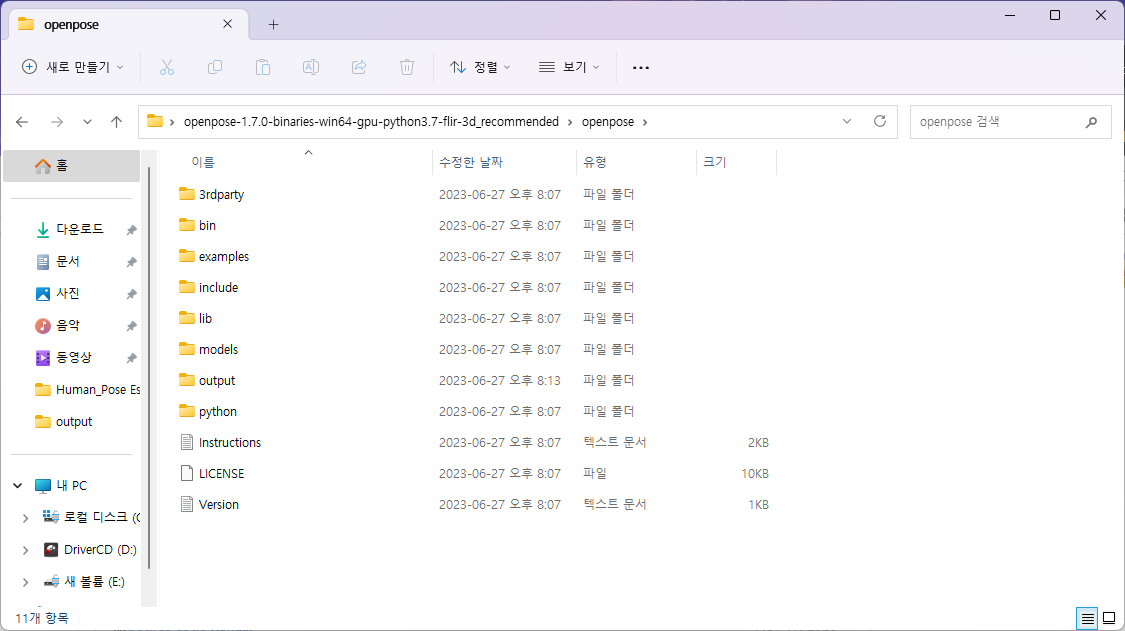This screenshot has height=631, width=1125.
Task: Open output folder in sidebar
Action: click(x=64, y=422)
